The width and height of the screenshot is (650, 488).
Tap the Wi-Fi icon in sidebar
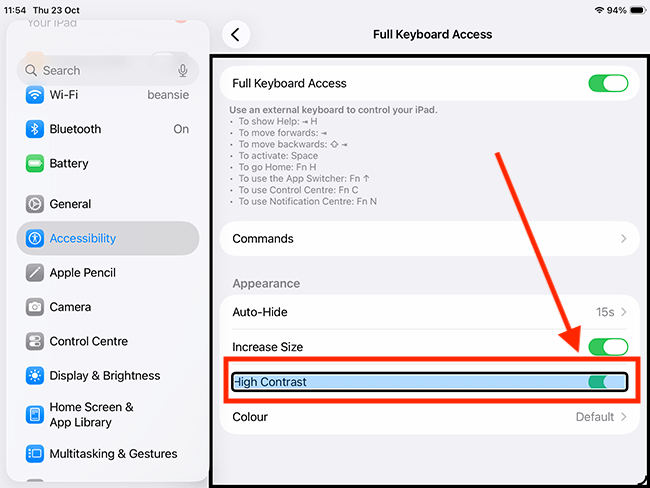35,95
